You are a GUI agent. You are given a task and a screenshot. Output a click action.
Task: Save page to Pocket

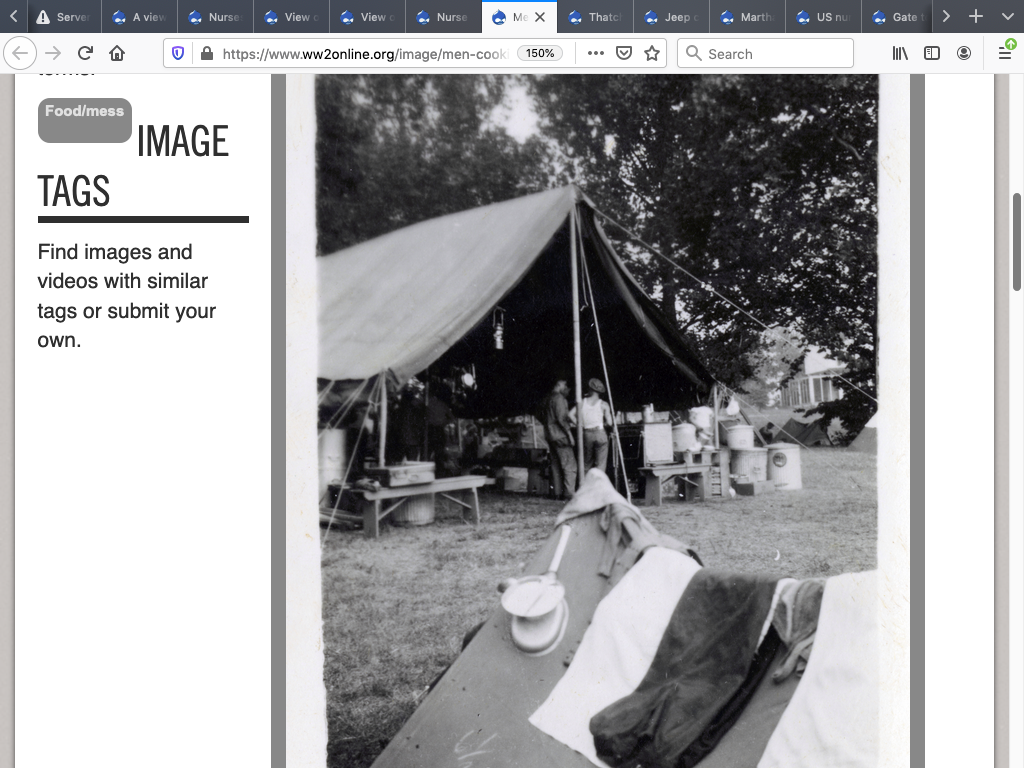624,54
